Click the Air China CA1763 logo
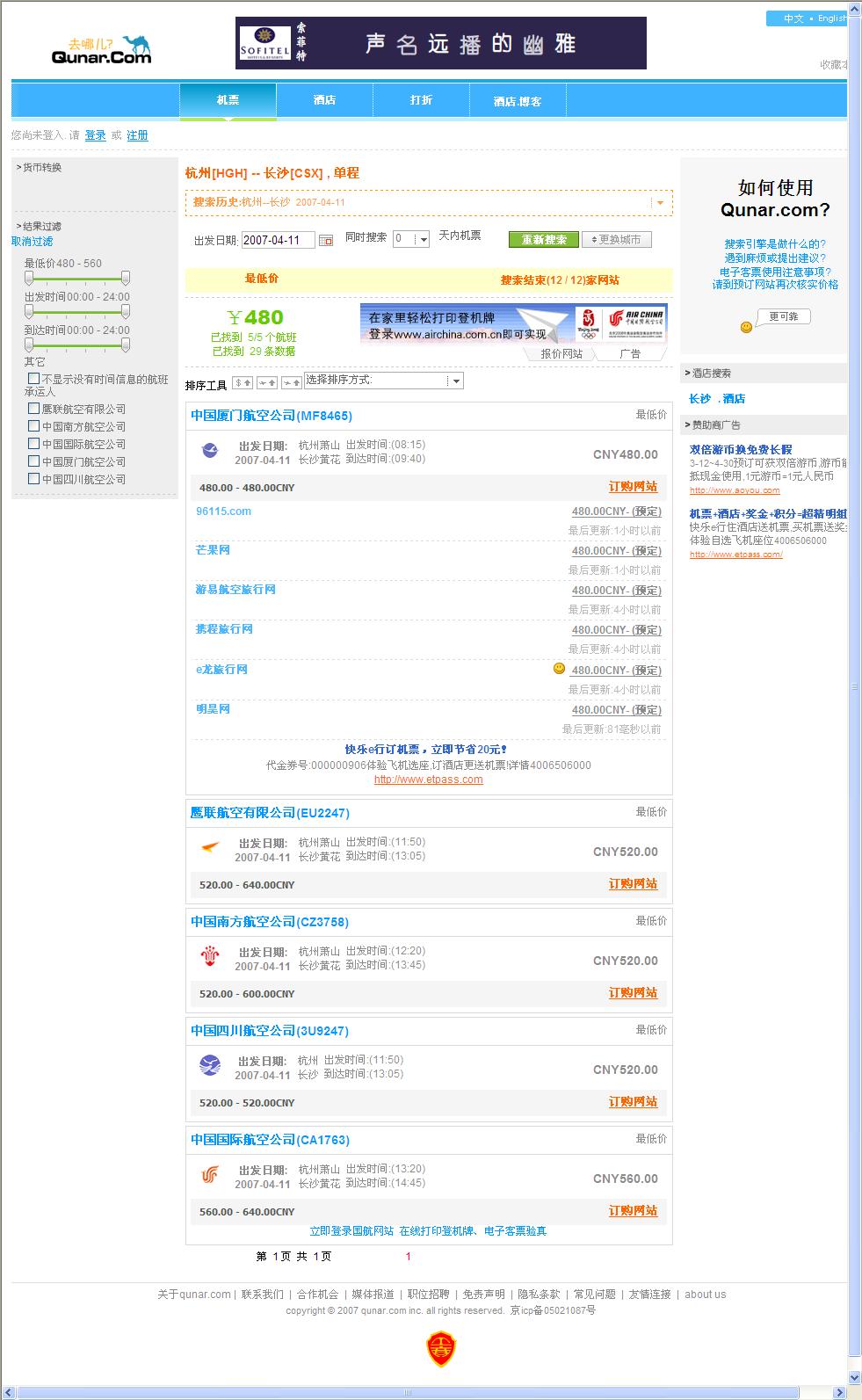The image size is (862, 1400). tap(210, 1174)
